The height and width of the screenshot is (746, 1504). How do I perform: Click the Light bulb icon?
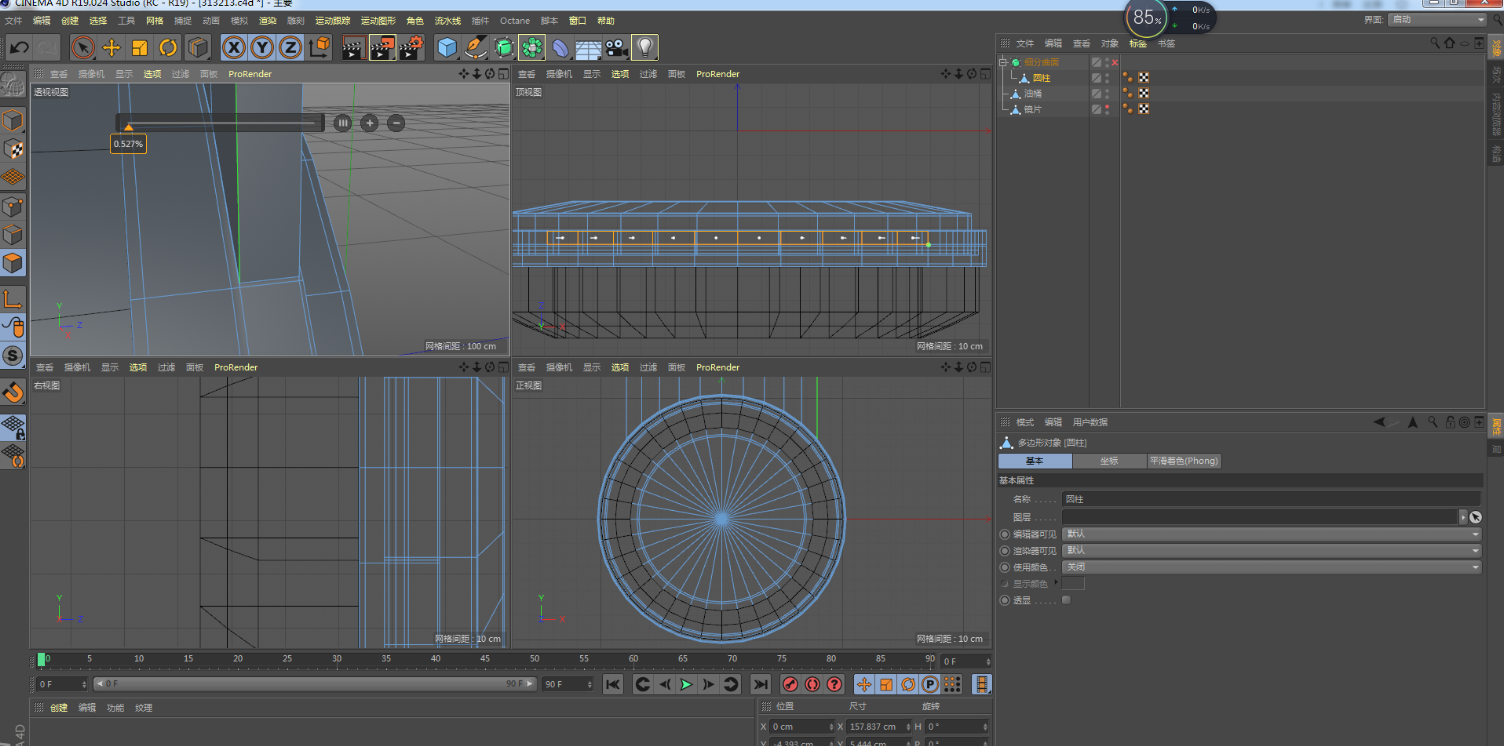pos(645,47)
